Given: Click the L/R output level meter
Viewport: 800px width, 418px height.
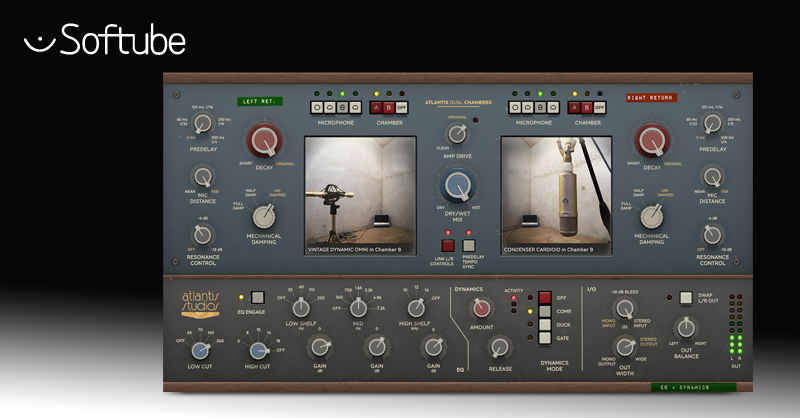Looking at the screenshot, I should [736, 325].
